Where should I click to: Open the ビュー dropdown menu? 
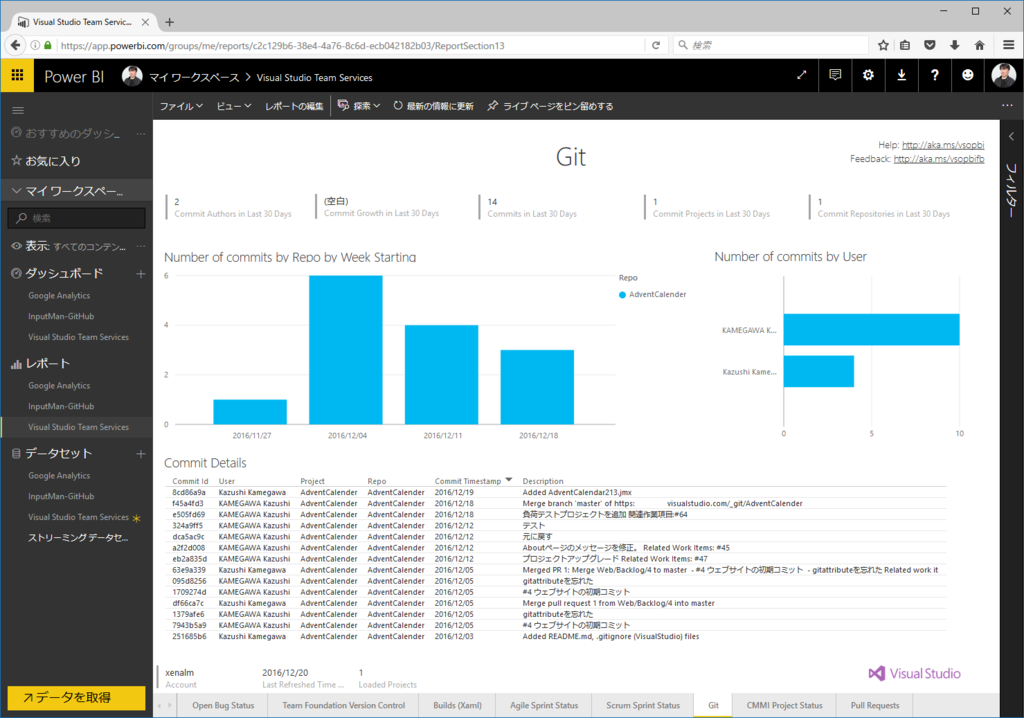pos(234,106)
